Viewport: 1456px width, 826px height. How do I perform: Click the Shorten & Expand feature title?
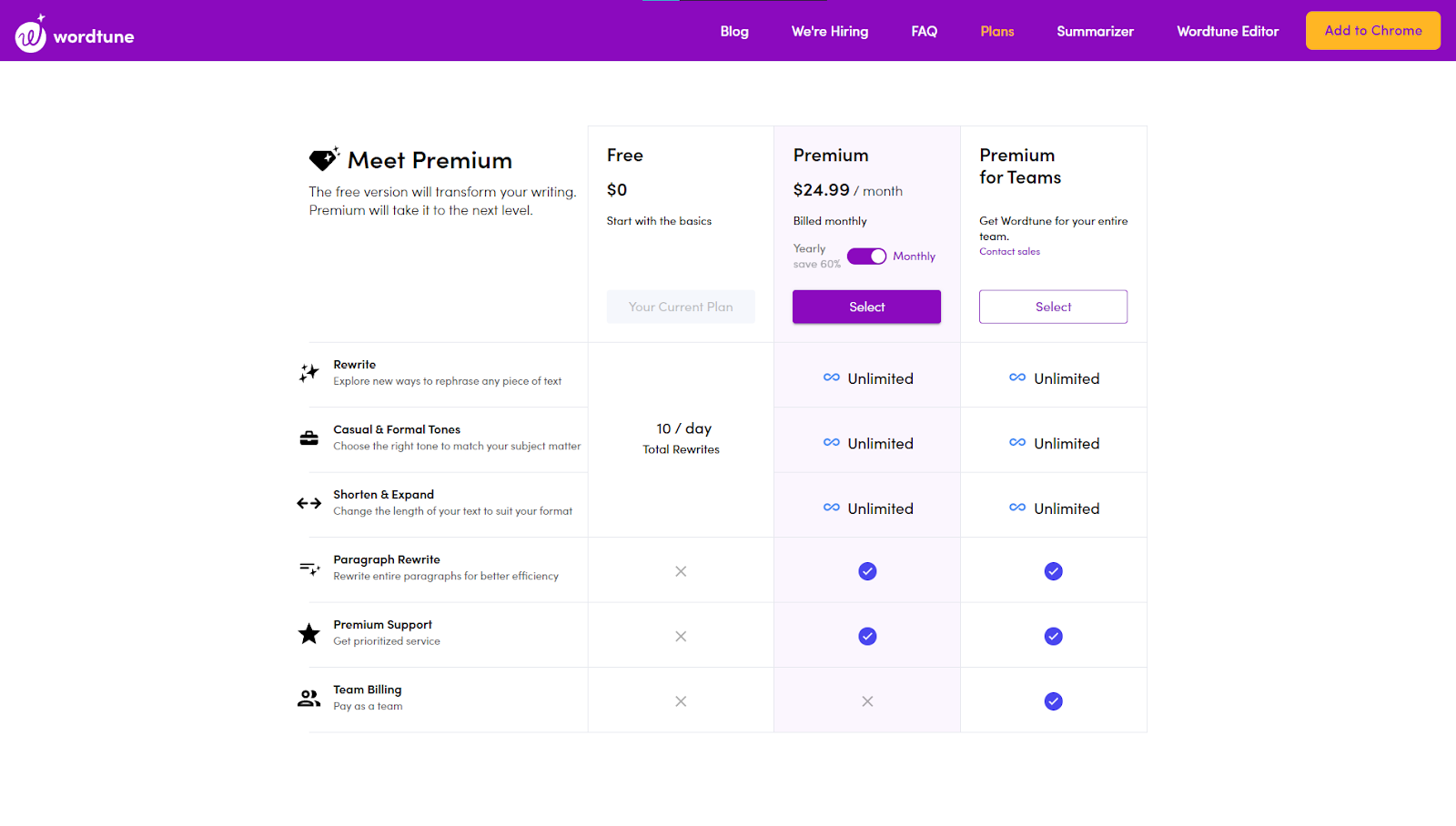click(x=384, y=495)
